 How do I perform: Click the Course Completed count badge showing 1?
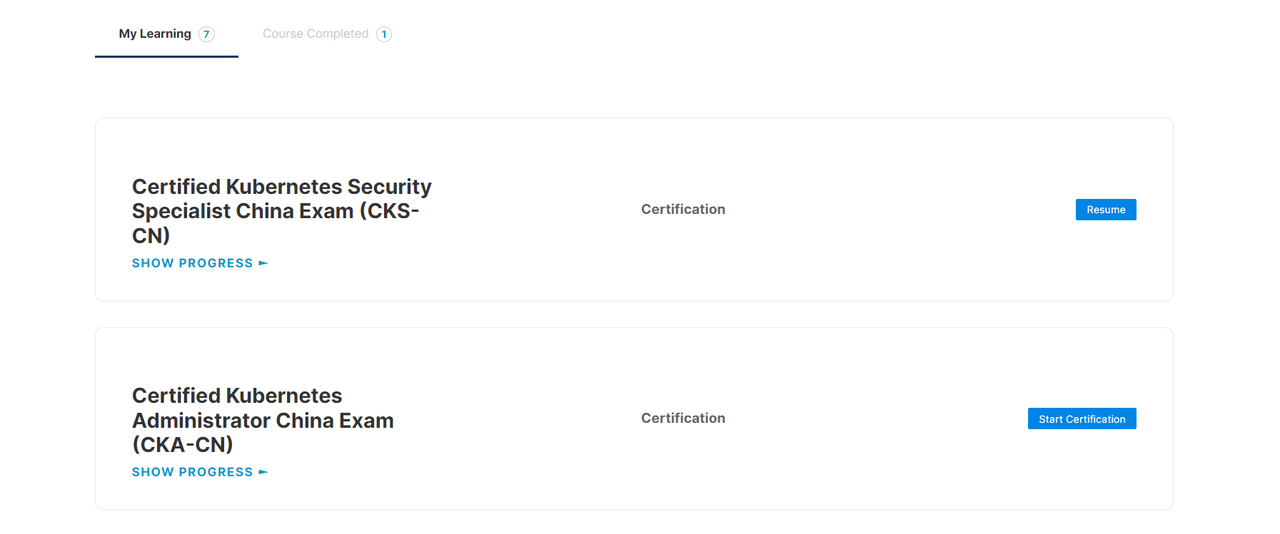coord(384,34)
